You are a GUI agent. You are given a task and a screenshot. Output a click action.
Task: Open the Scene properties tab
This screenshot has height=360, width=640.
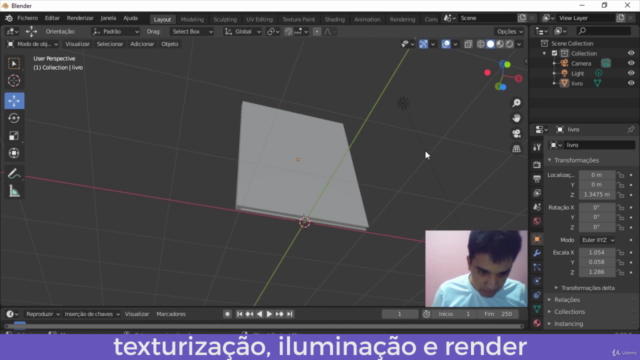pyautogui.click(x=537, y=207)
